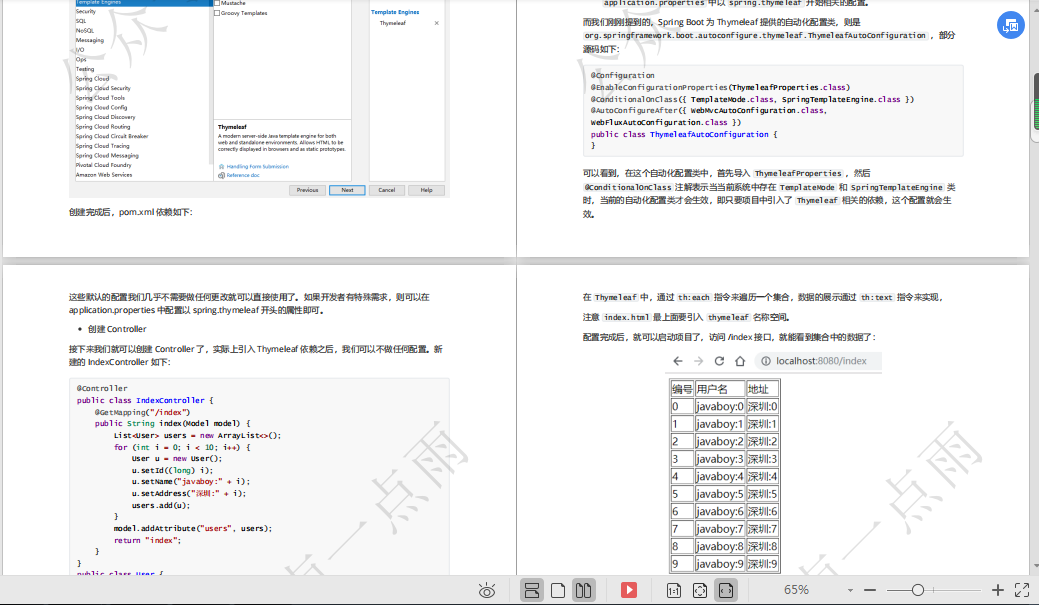
Task: Toggle eye protection mode icon
Action: click(x=487, y=590)
